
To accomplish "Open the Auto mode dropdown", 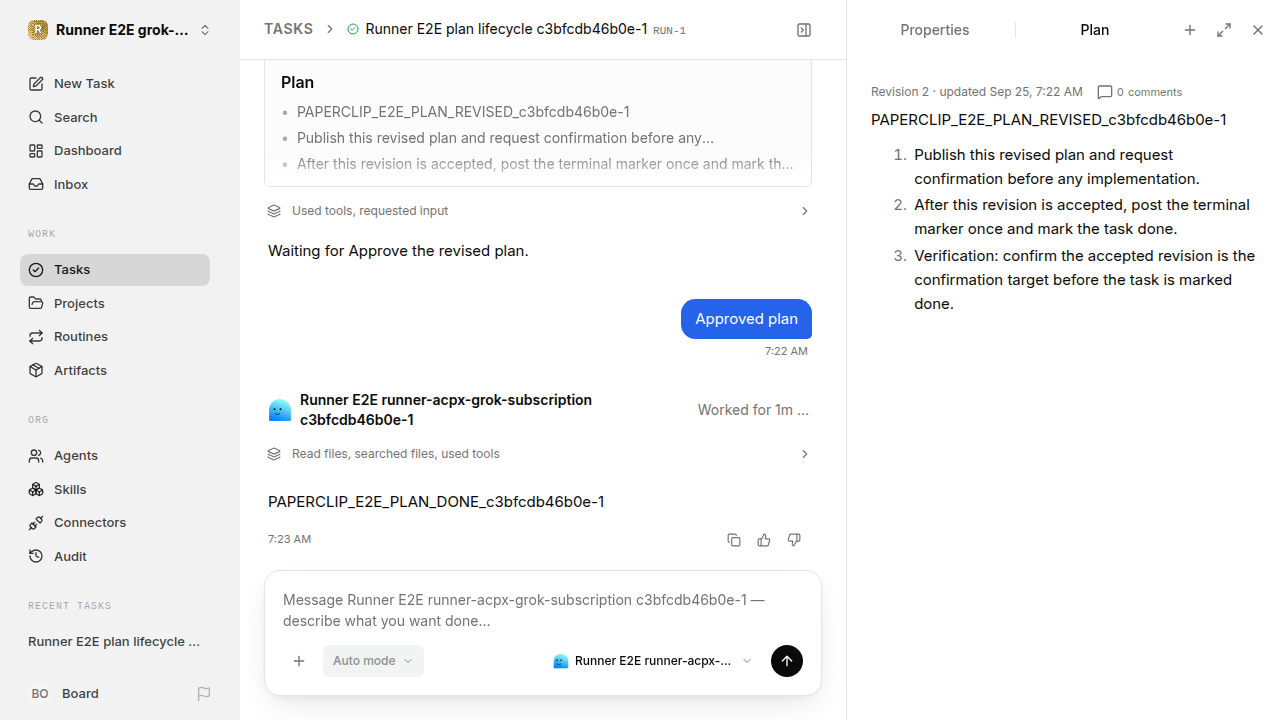I will [373, 661].
